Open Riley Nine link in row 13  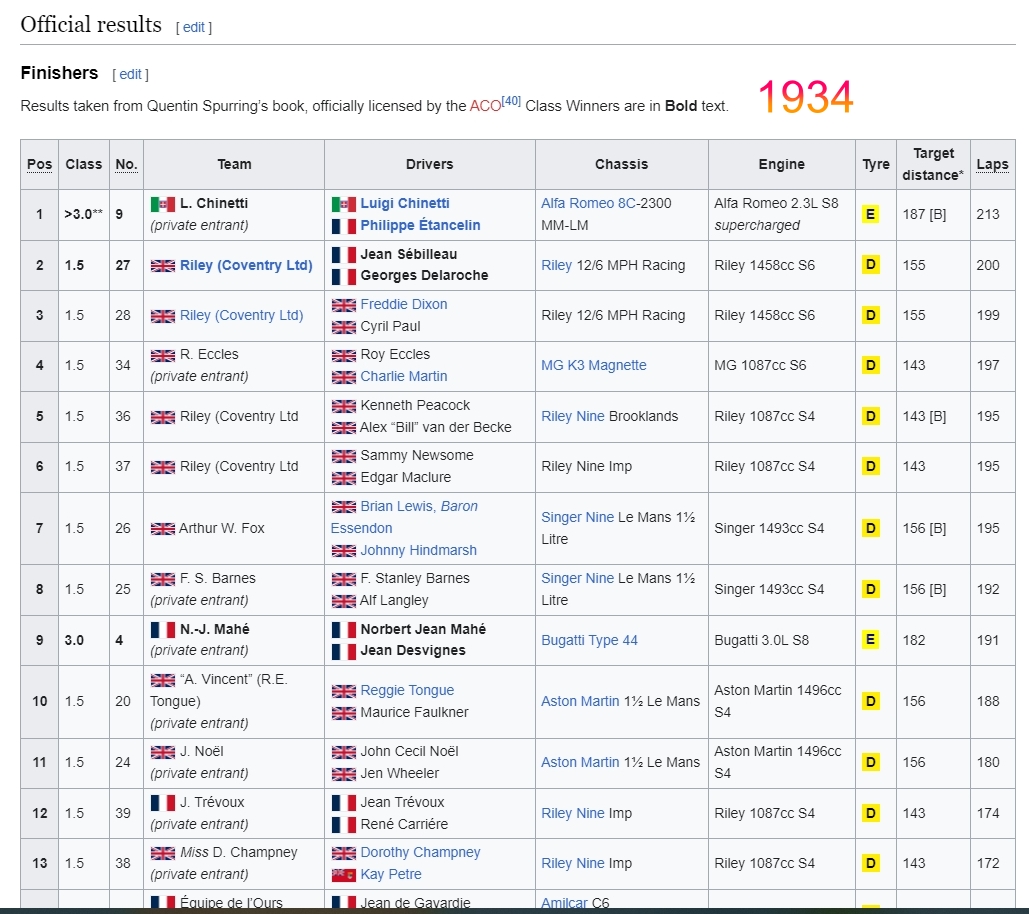(572, 863)
